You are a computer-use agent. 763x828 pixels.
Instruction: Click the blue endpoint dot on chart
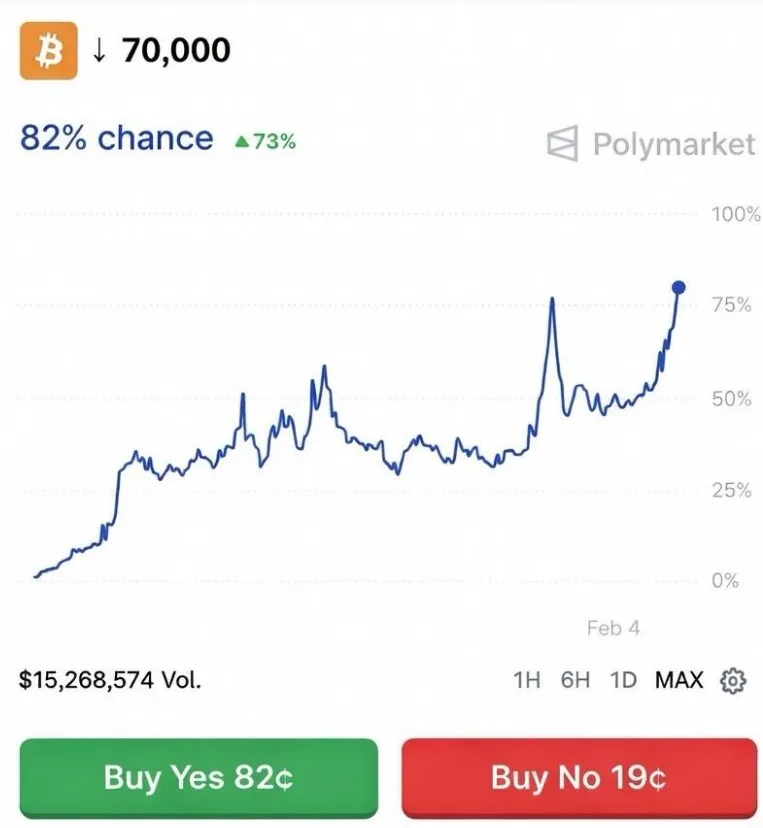pyautogui.click(x=679, y=288)
